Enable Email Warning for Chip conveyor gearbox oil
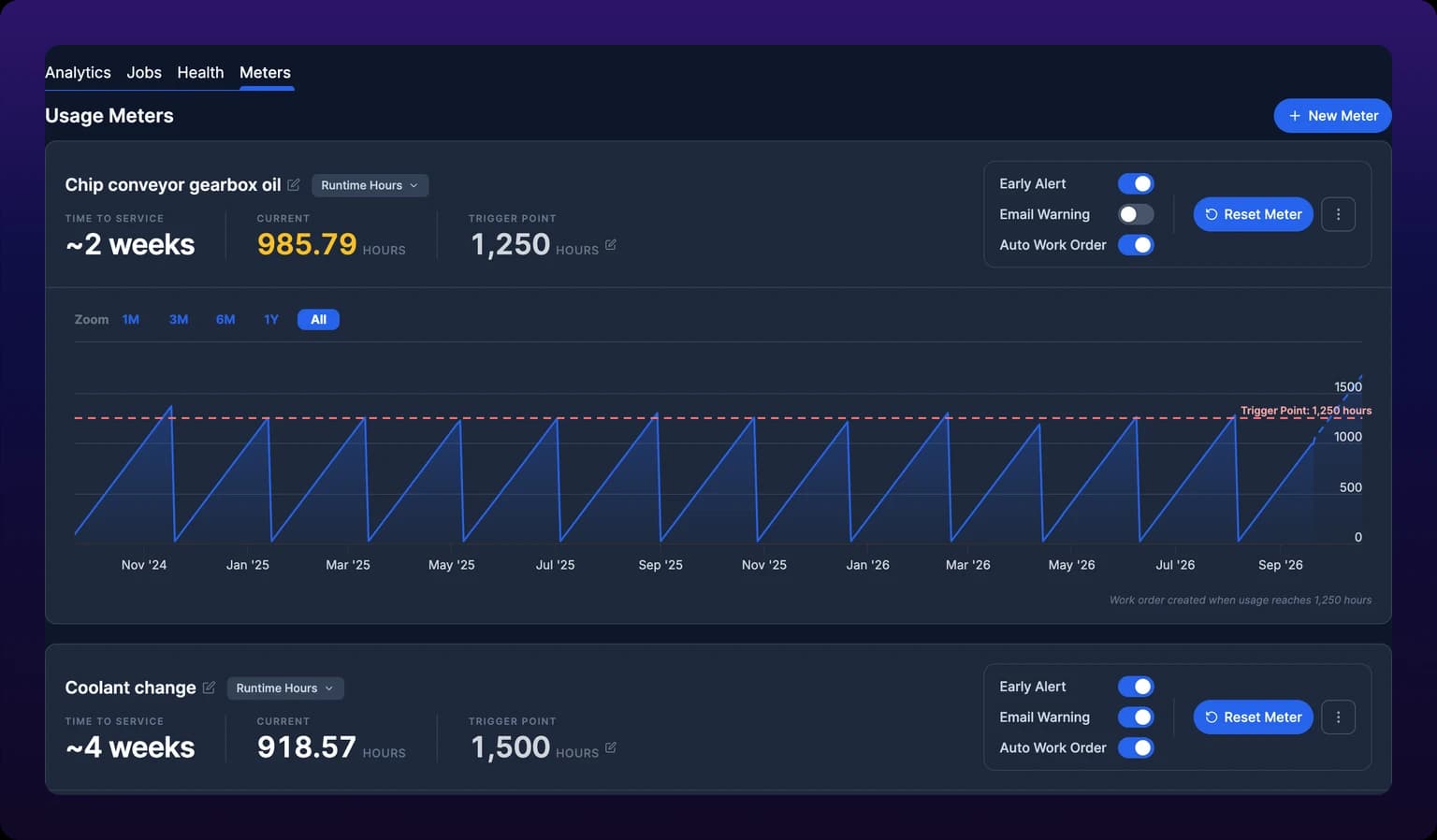 1136,214
